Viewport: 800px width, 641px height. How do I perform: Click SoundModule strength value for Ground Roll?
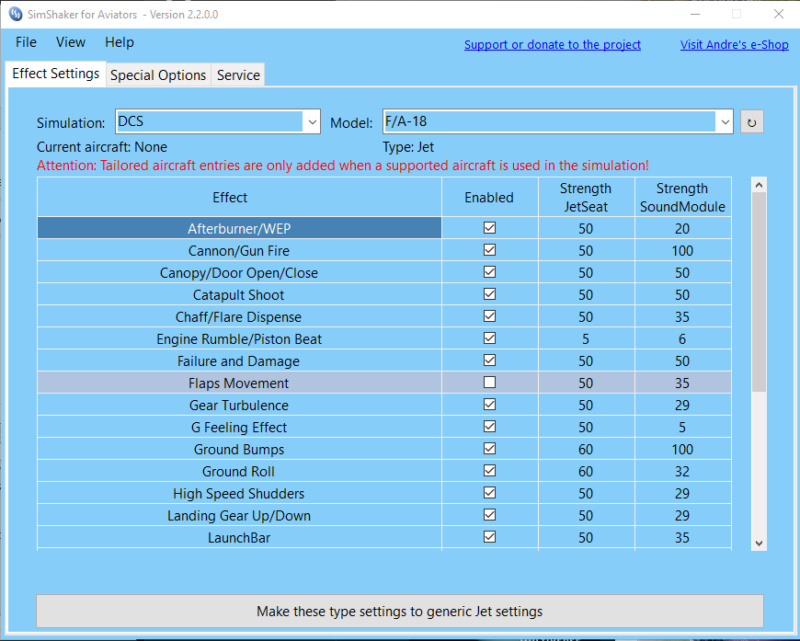[682, 472]
